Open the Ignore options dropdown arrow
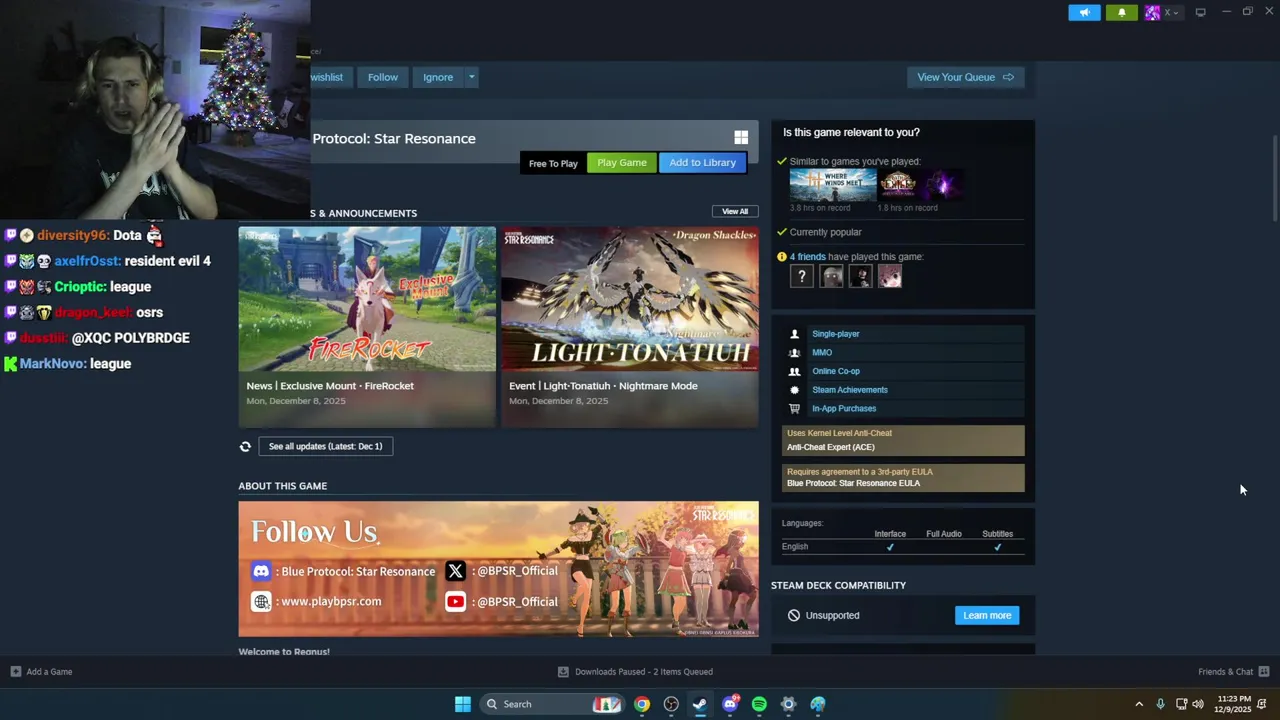 (x=471, y=77)
